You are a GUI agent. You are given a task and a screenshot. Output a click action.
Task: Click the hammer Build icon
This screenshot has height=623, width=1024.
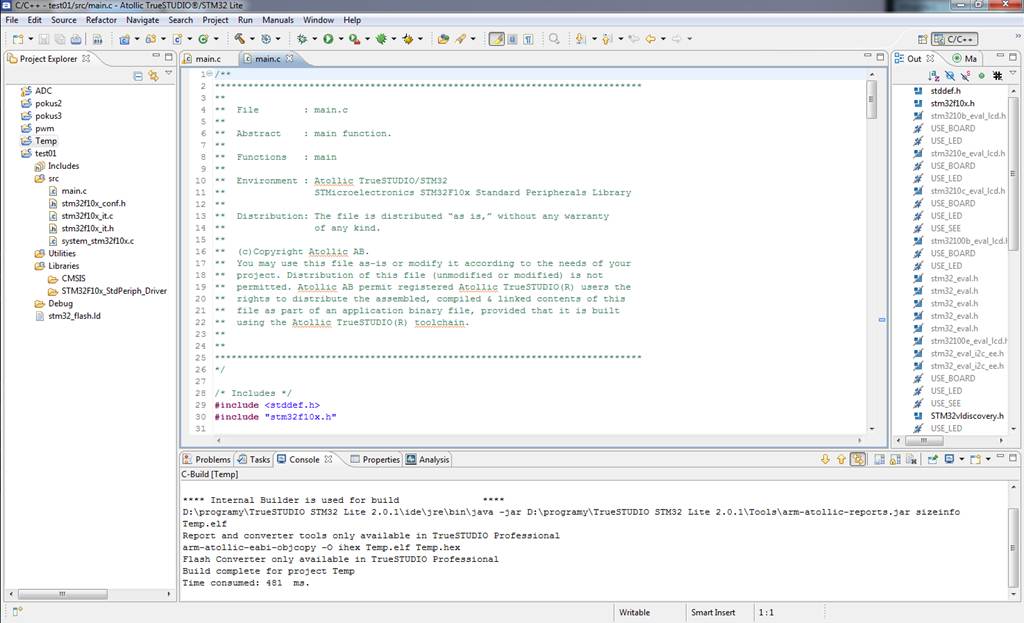coord(240,39)
